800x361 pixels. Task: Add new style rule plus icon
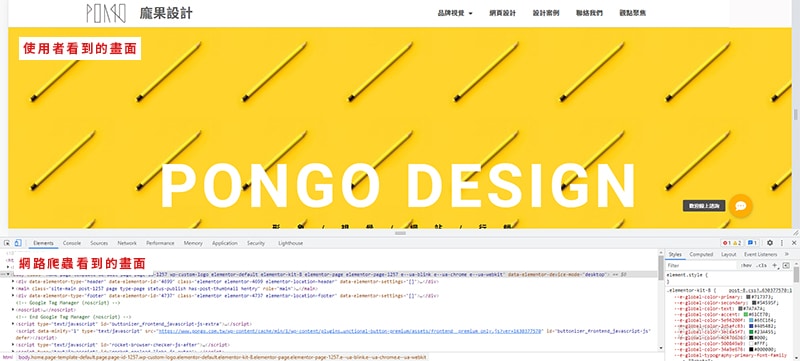[775, 266]
